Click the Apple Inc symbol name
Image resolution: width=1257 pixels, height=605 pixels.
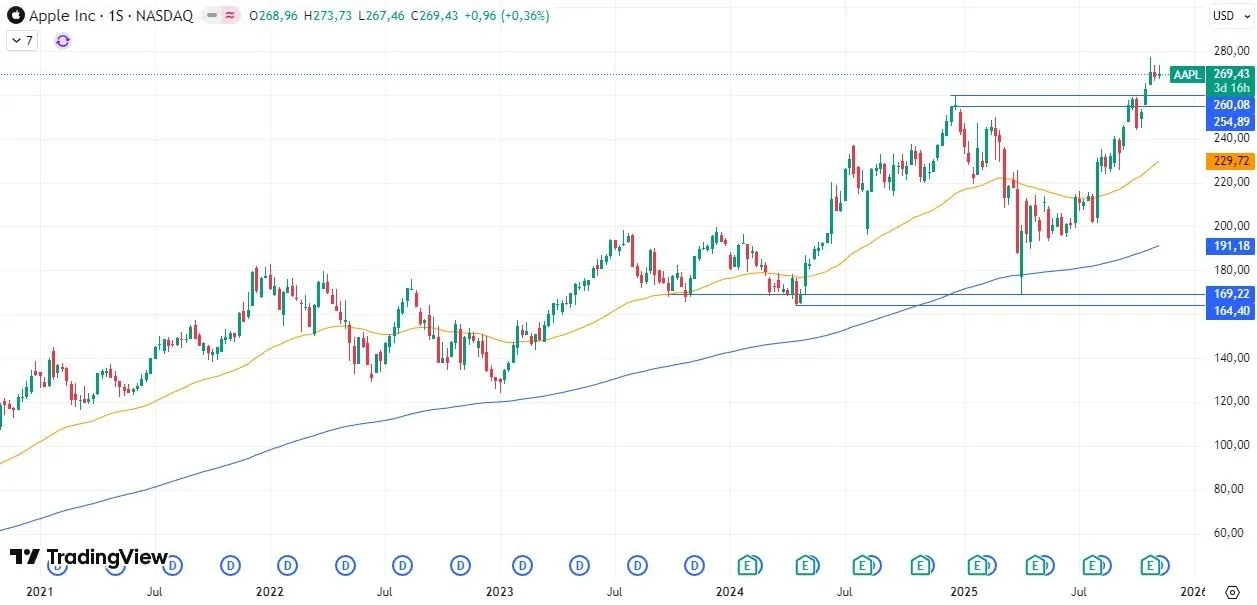[x=65, y=15]
